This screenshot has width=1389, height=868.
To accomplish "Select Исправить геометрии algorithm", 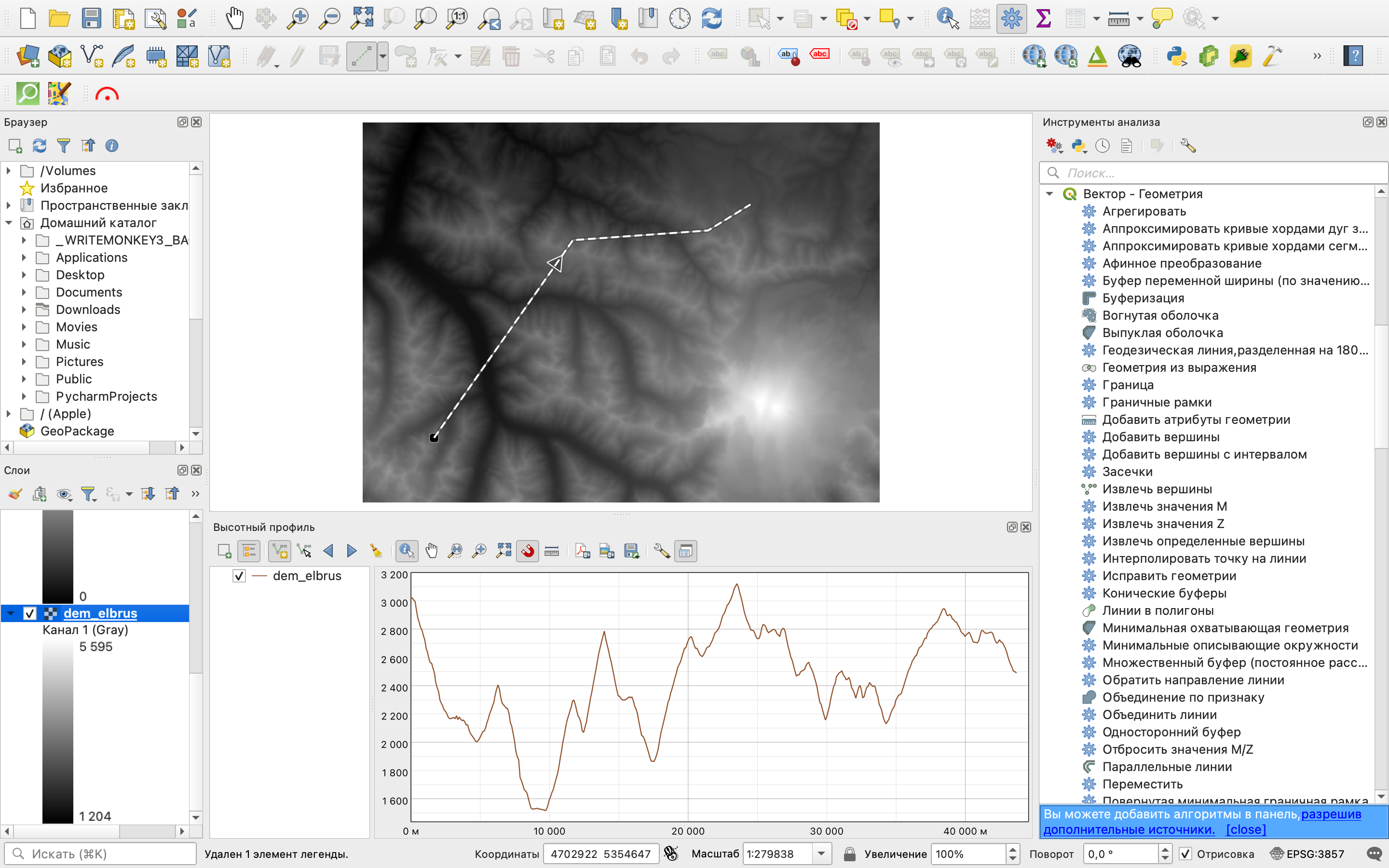I will 1169,576.
